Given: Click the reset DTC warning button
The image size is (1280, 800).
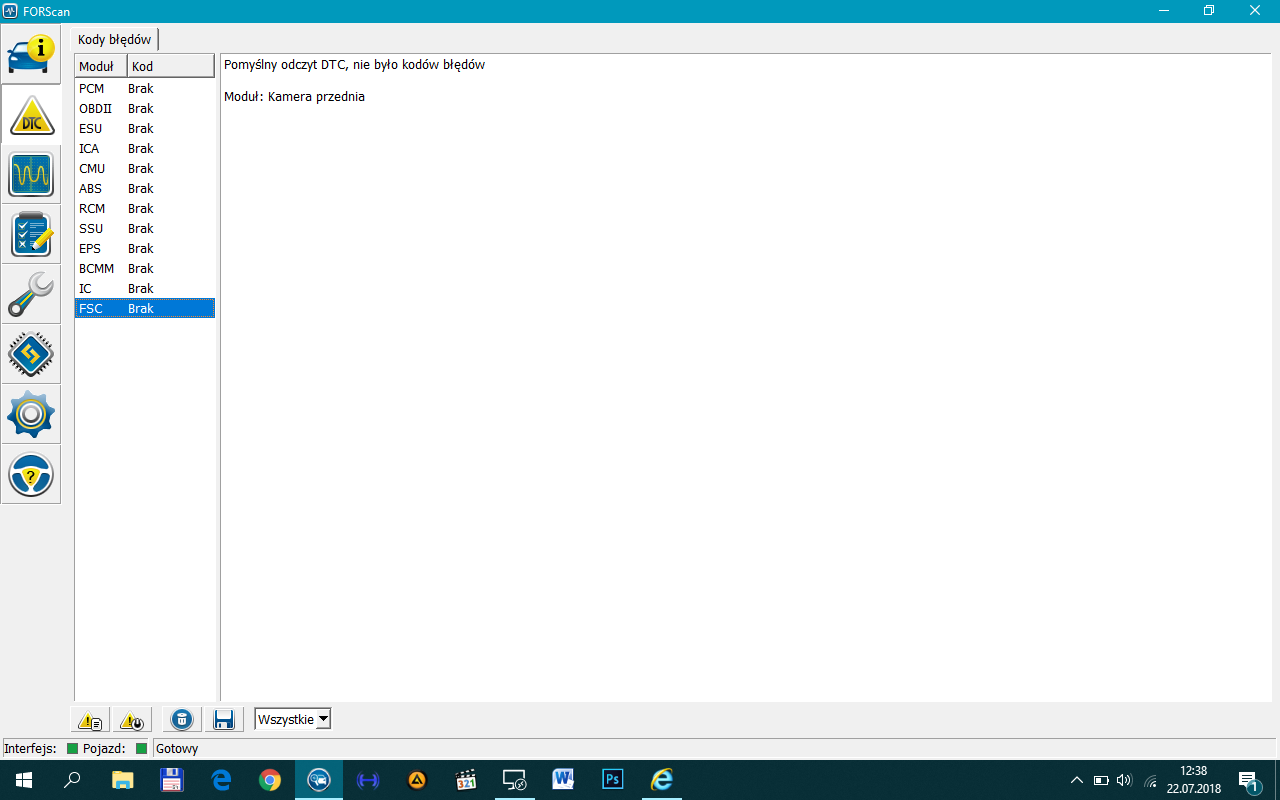Looking at the screenshot, I should pos(130,719).
